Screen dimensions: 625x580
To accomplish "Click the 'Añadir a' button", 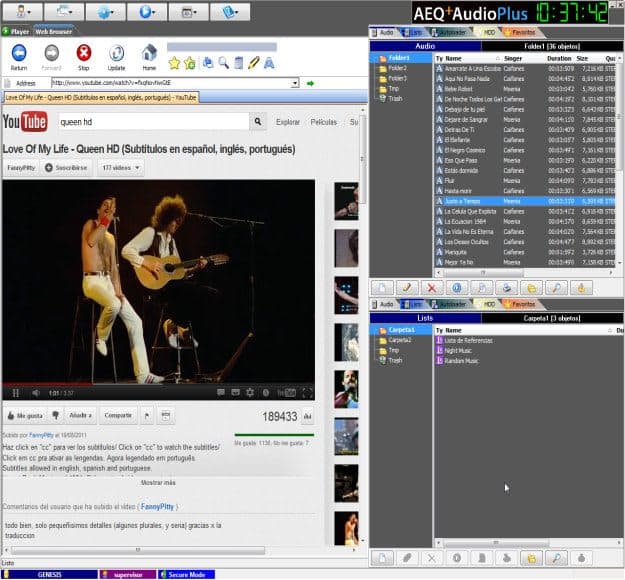I will 80,416.
